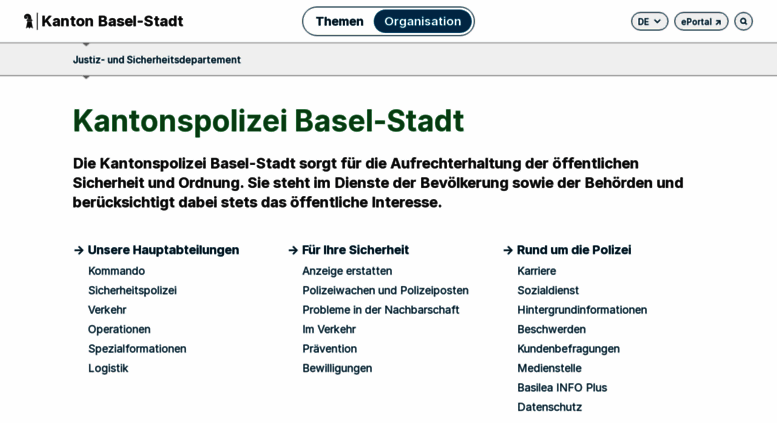Open the Prävention link
This screenshot has height=423, width=777.
(x=330, y=349)
